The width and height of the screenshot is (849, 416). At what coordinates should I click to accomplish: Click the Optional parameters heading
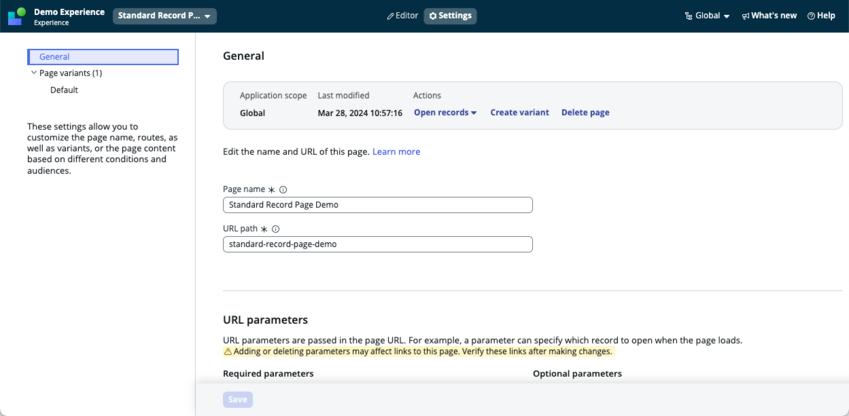click(x=577, y=374)
